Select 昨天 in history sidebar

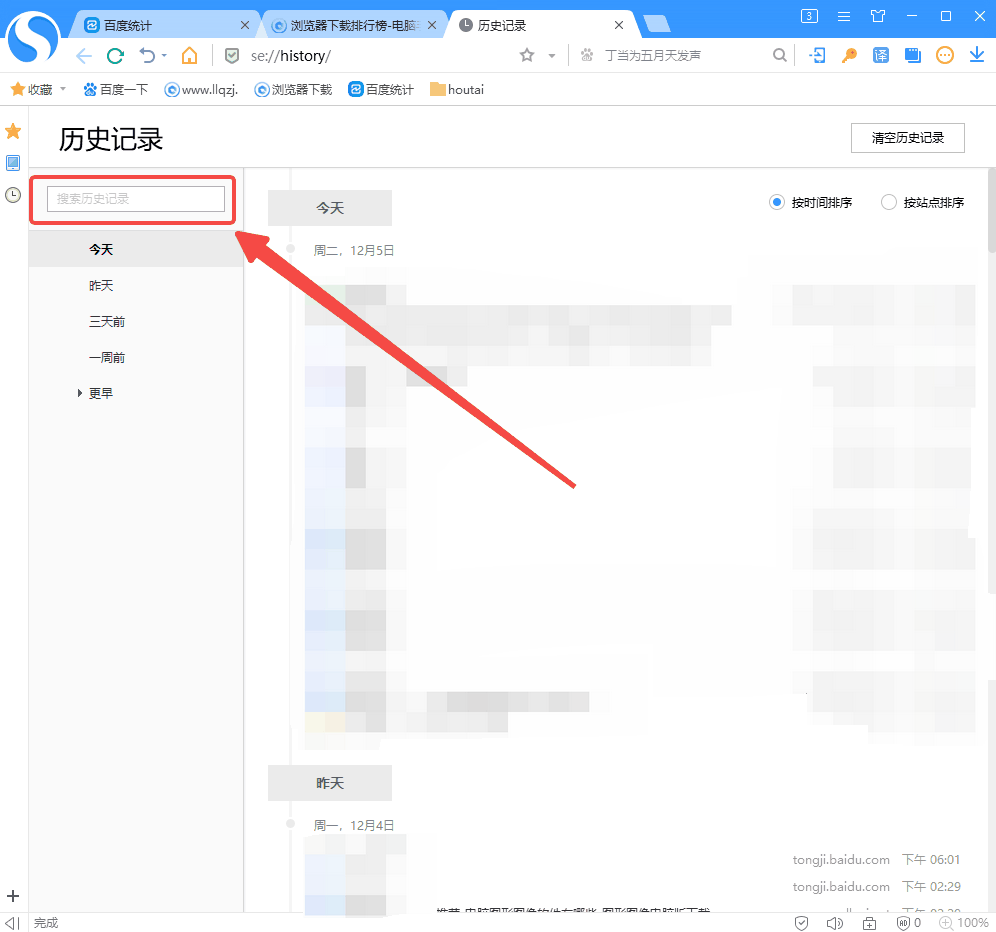[x=101, y=286]
